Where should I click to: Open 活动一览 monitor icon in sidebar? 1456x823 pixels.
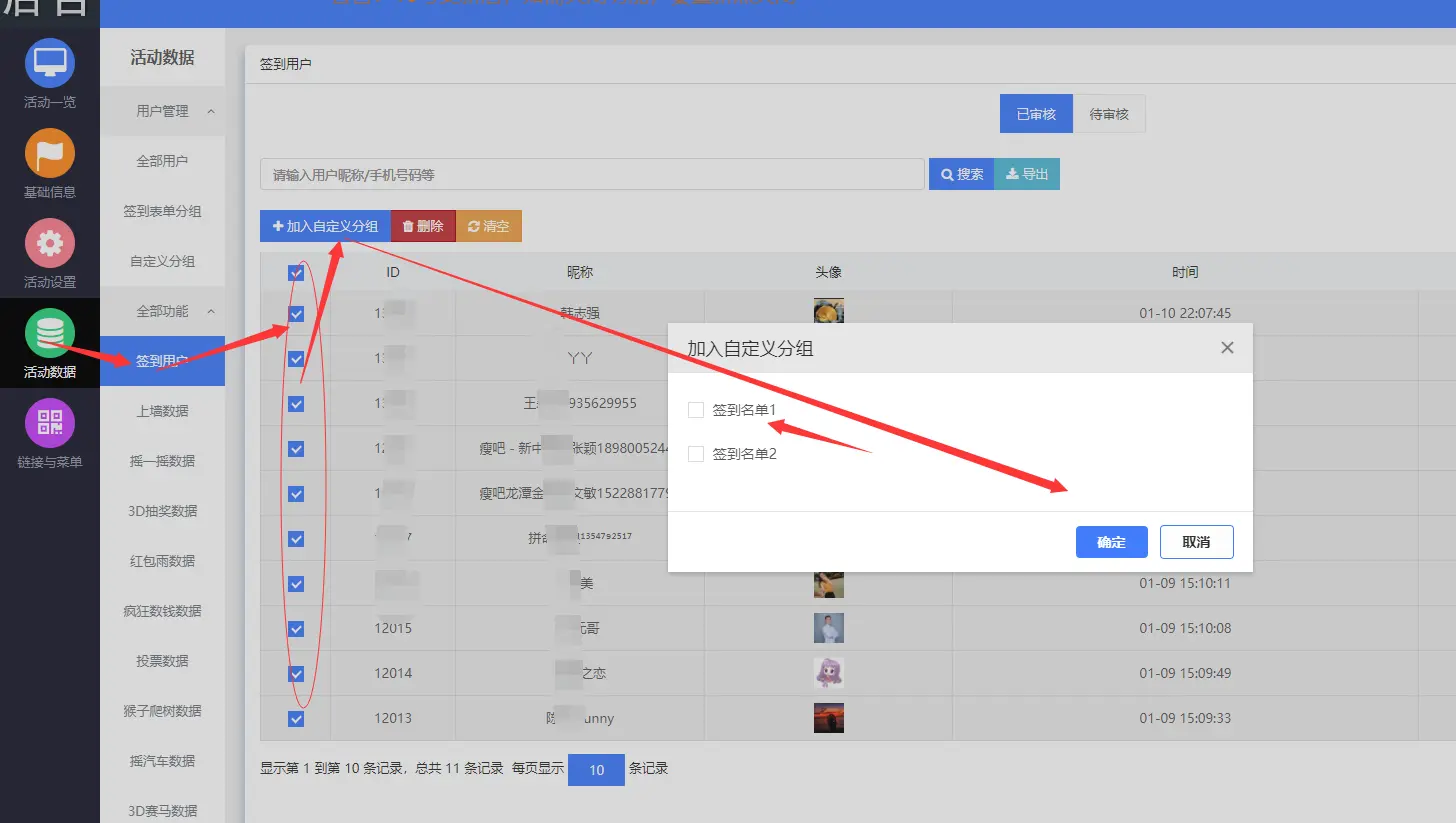49,63
